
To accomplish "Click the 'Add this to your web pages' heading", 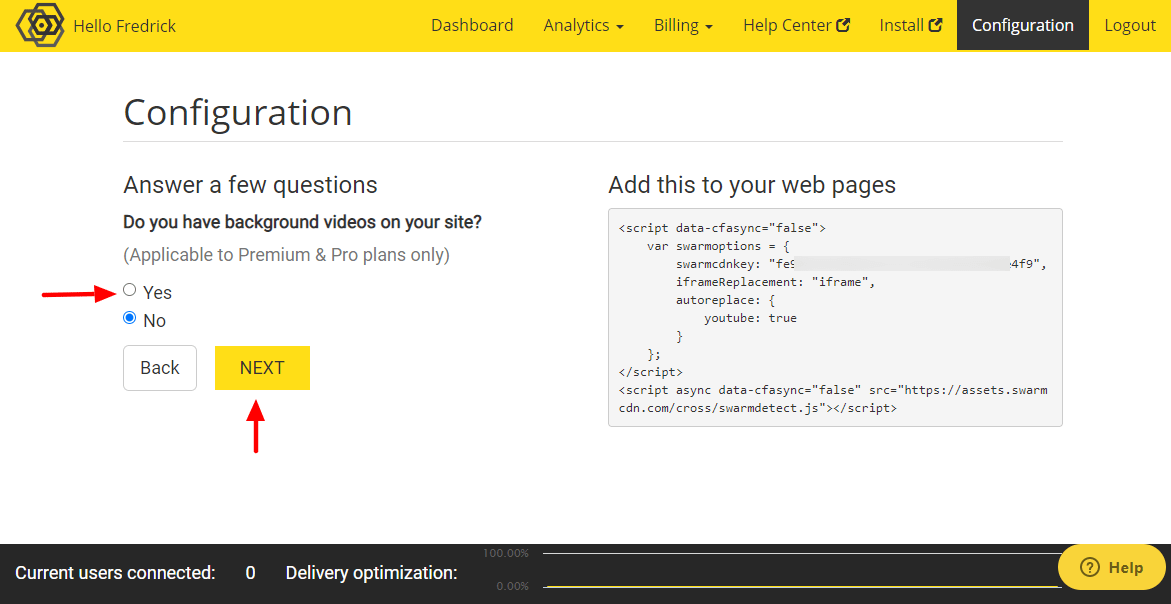I will pyautogui.click(x=752, y=184).
